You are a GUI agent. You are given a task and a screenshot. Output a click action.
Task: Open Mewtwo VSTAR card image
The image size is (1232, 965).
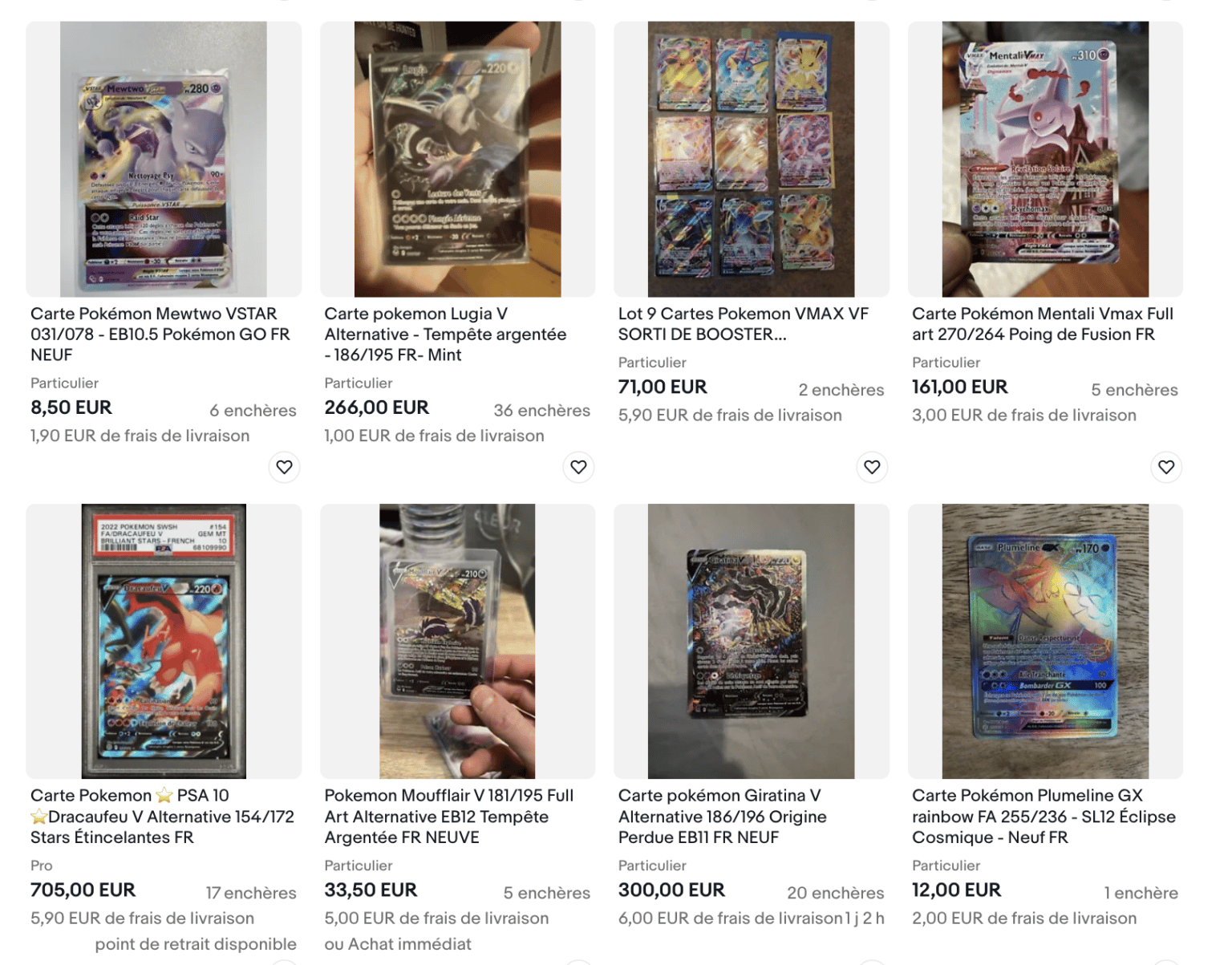coord(164,159)
